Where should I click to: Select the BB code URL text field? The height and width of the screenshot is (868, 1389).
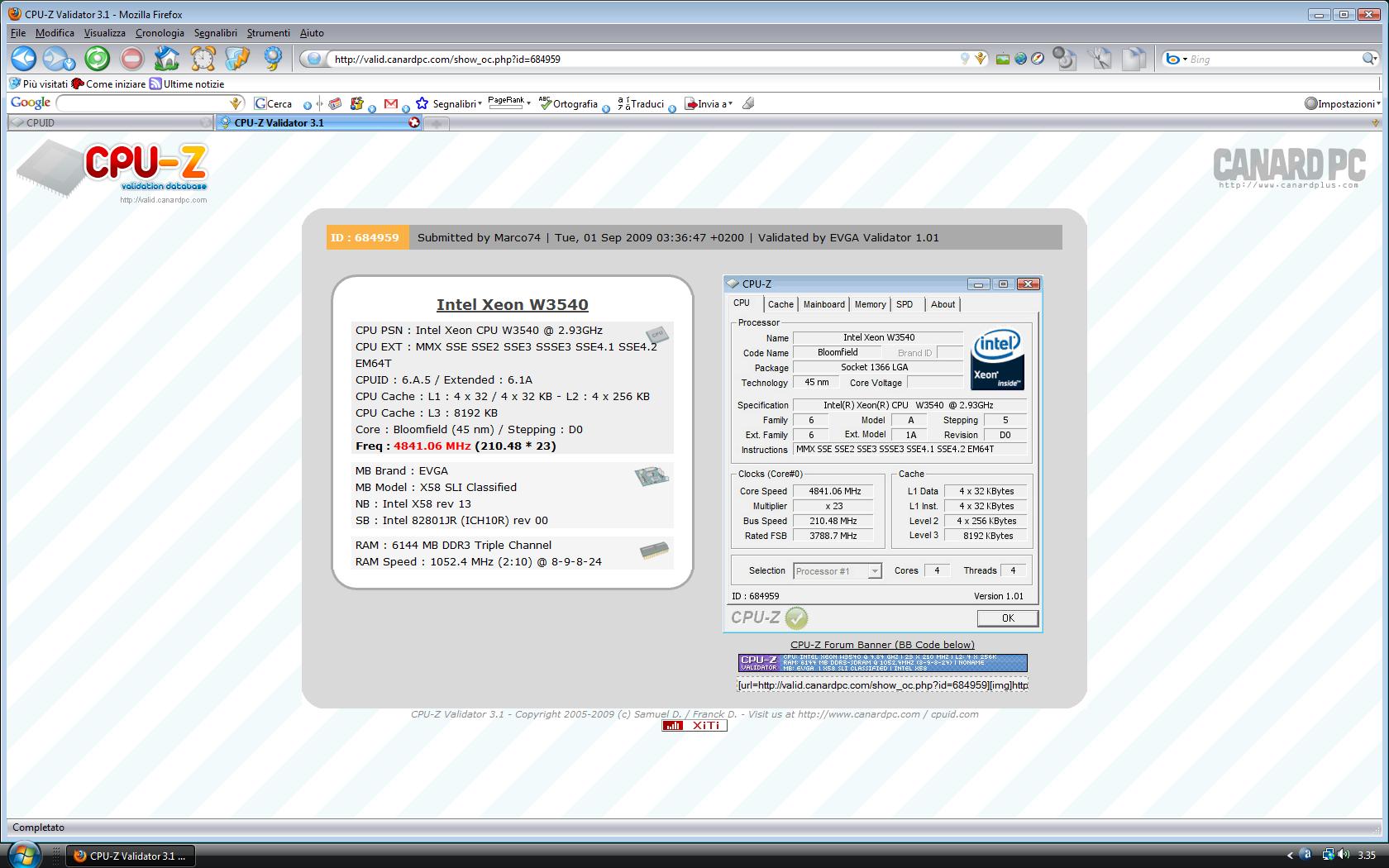point(882,684)
